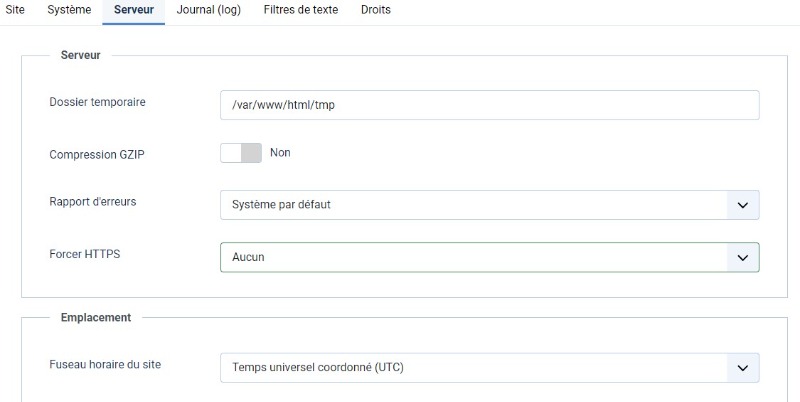Image resolution: width=800 pixels, height=402 pixels.
Task: Open the Journal (log) tab
Action: [209, 10]
